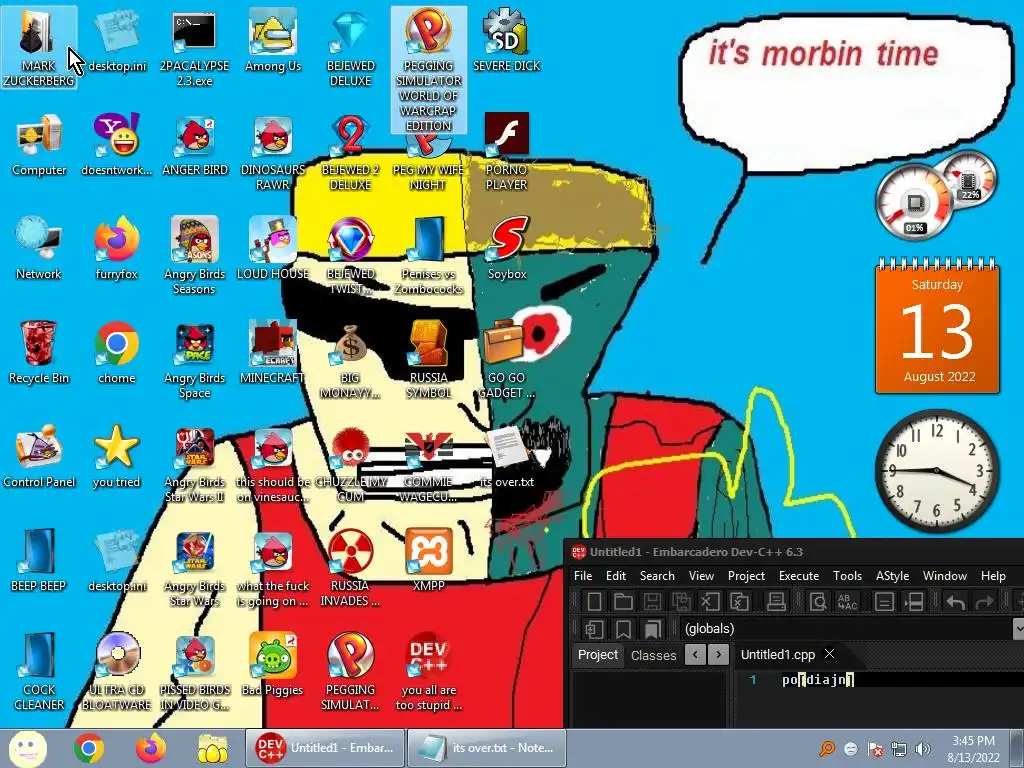Select the XMPP desktop icon
Viewport: 1024px width, 768px height.
point(428,562)
